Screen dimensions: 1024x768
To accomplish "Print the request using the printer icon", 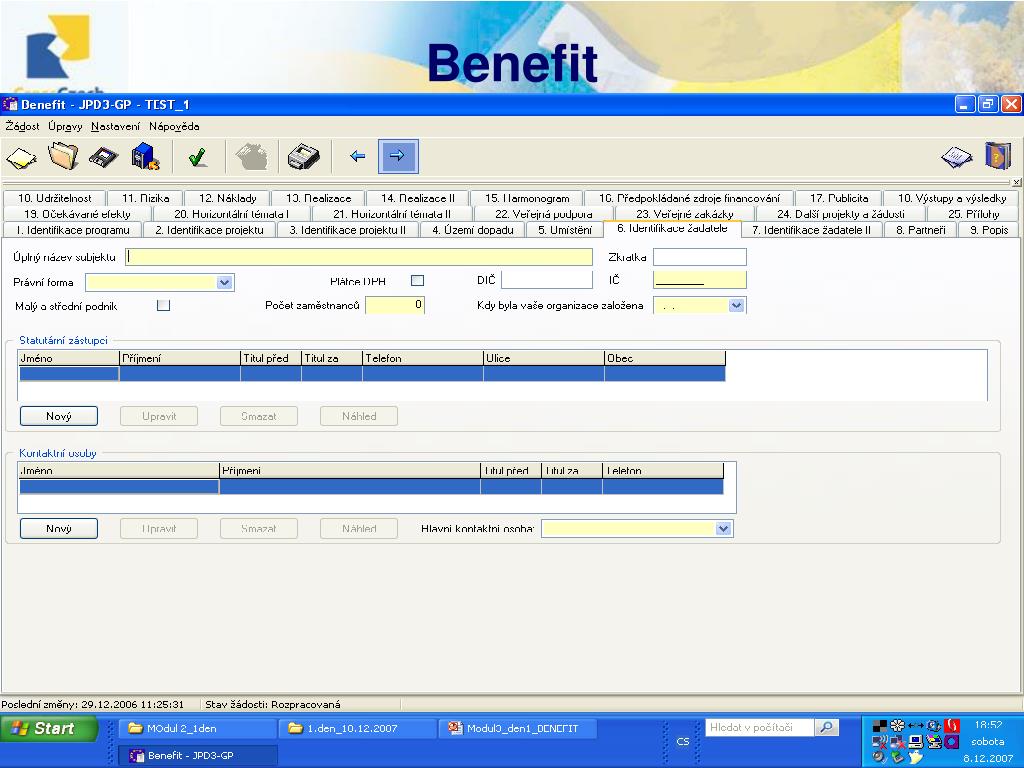I will coord(304,157).
